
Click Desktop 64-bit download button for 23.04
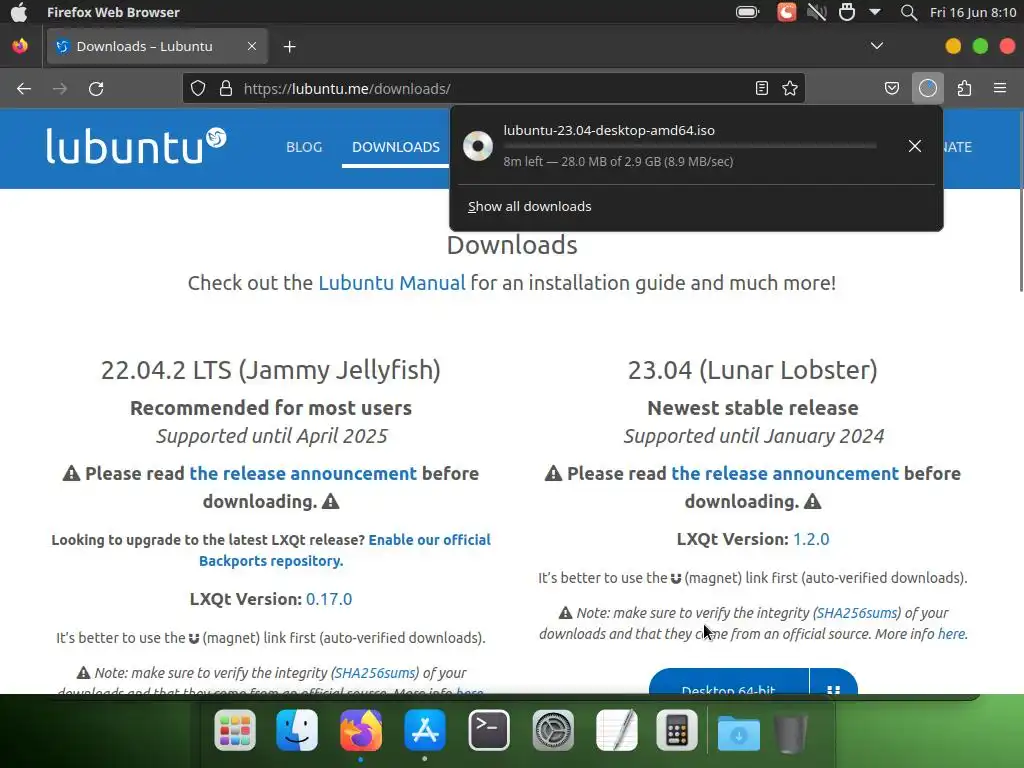729,681
